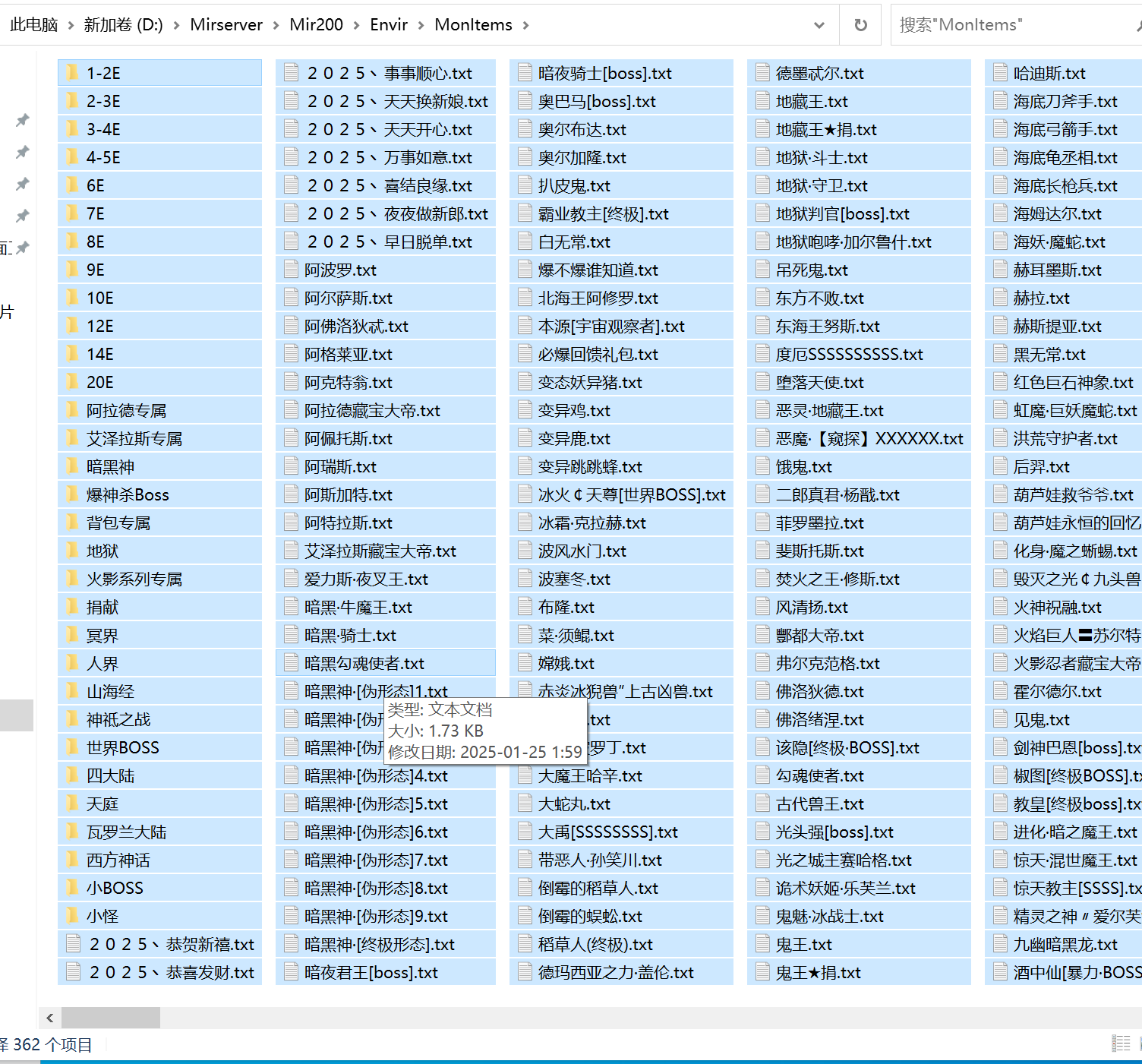Screen dimensions: 1142x1064
Task: Click the horizontal scrollbar thumb
Action: coord(111,1018)
